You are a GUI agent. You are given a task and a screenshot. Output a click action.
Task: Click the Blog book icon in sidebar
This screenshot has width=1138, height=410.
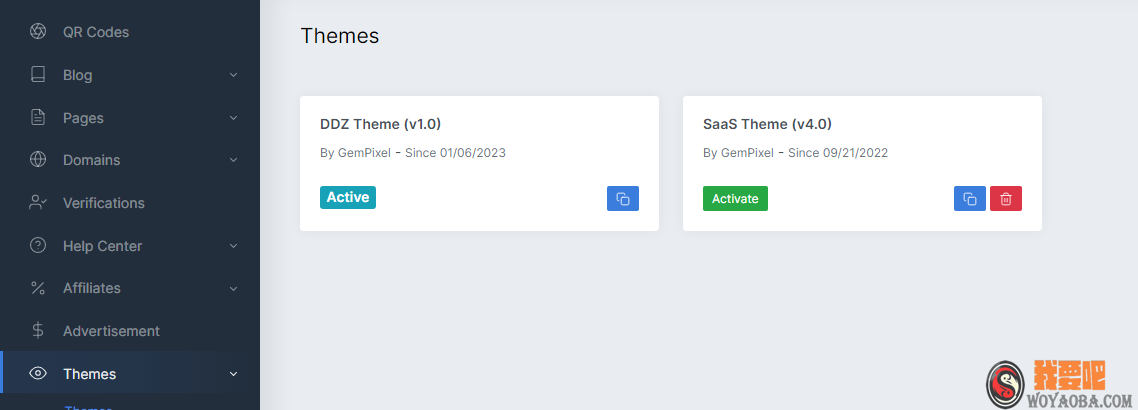38,75
